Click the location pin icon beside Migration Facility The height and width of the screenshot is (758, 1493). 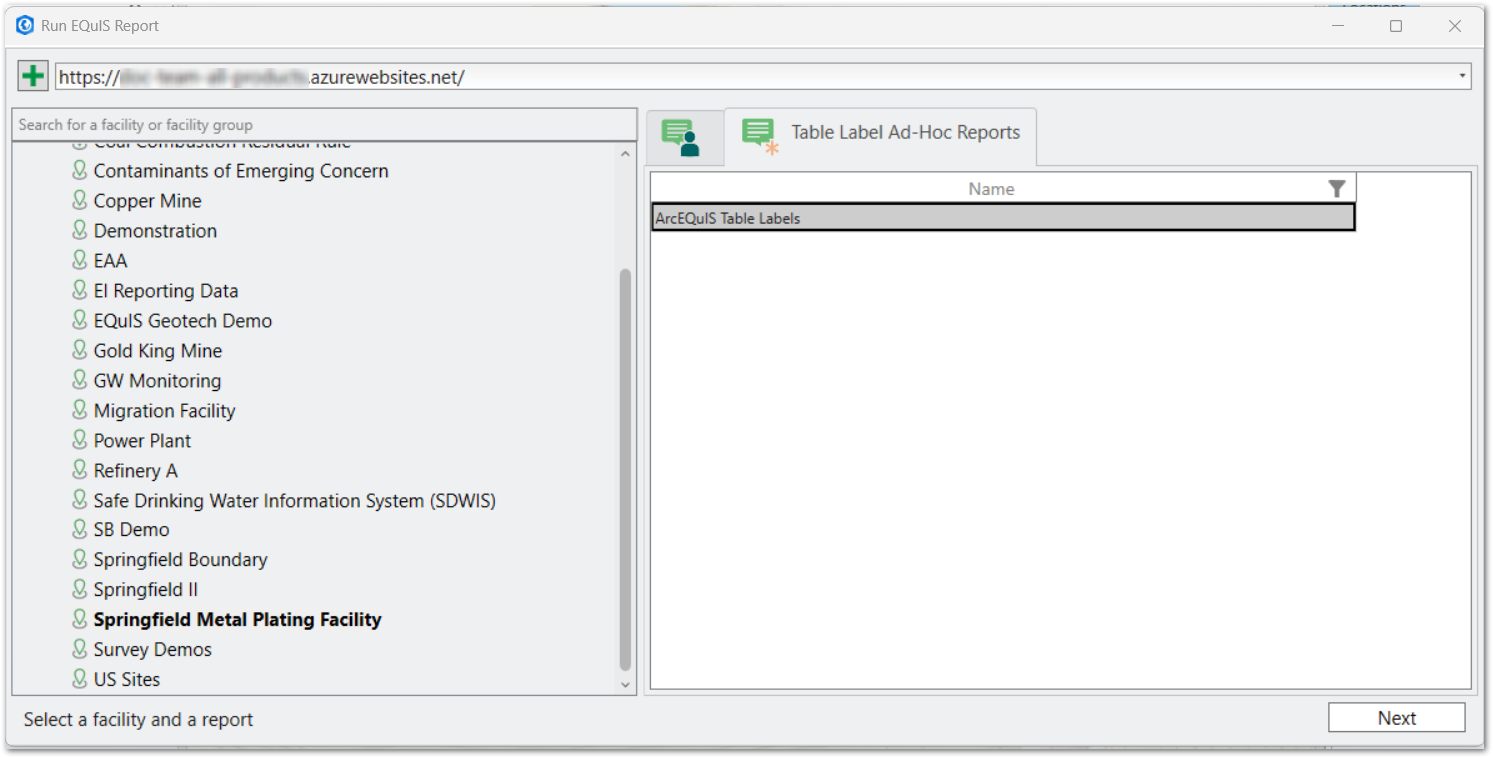point(80,410)
